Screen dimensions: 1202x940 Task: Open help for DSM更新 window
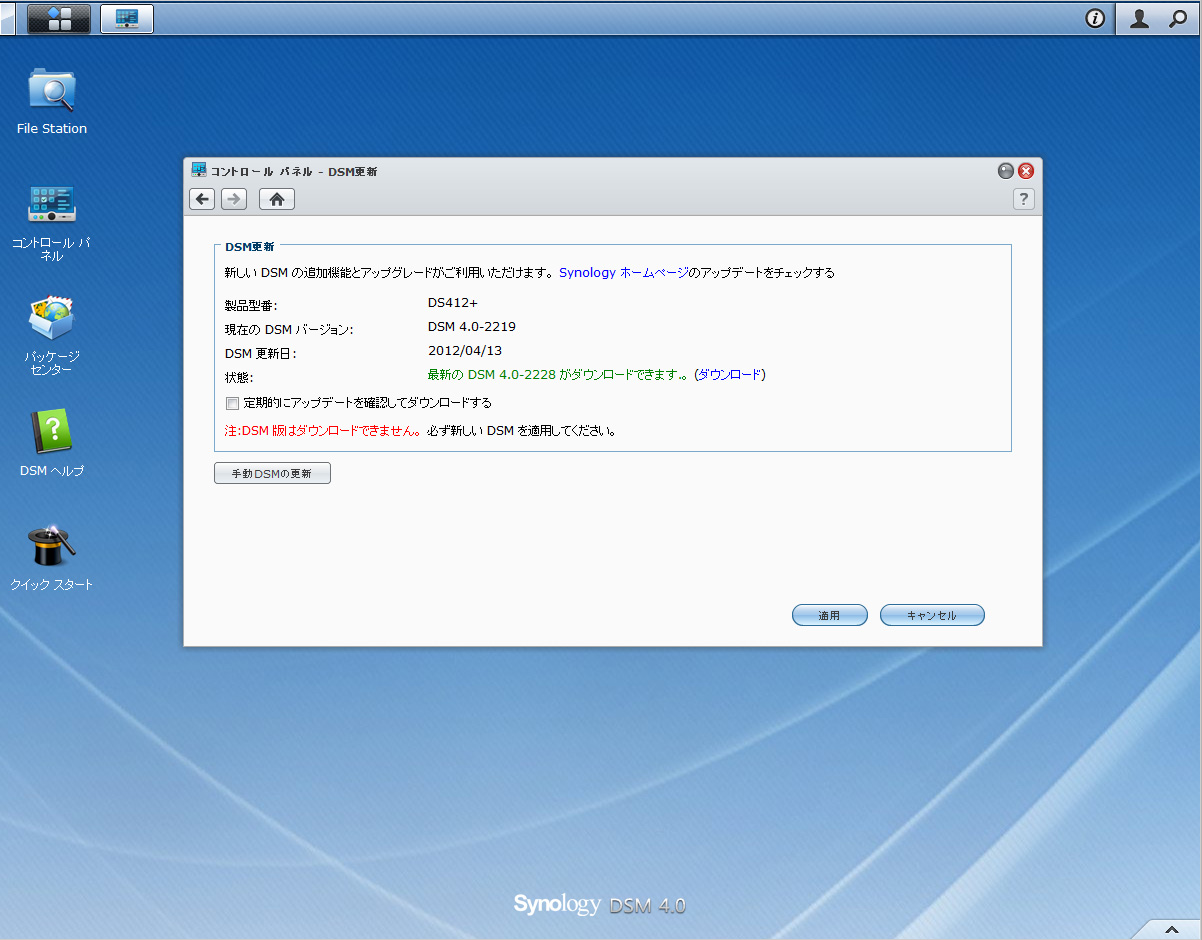point(1023,200)
